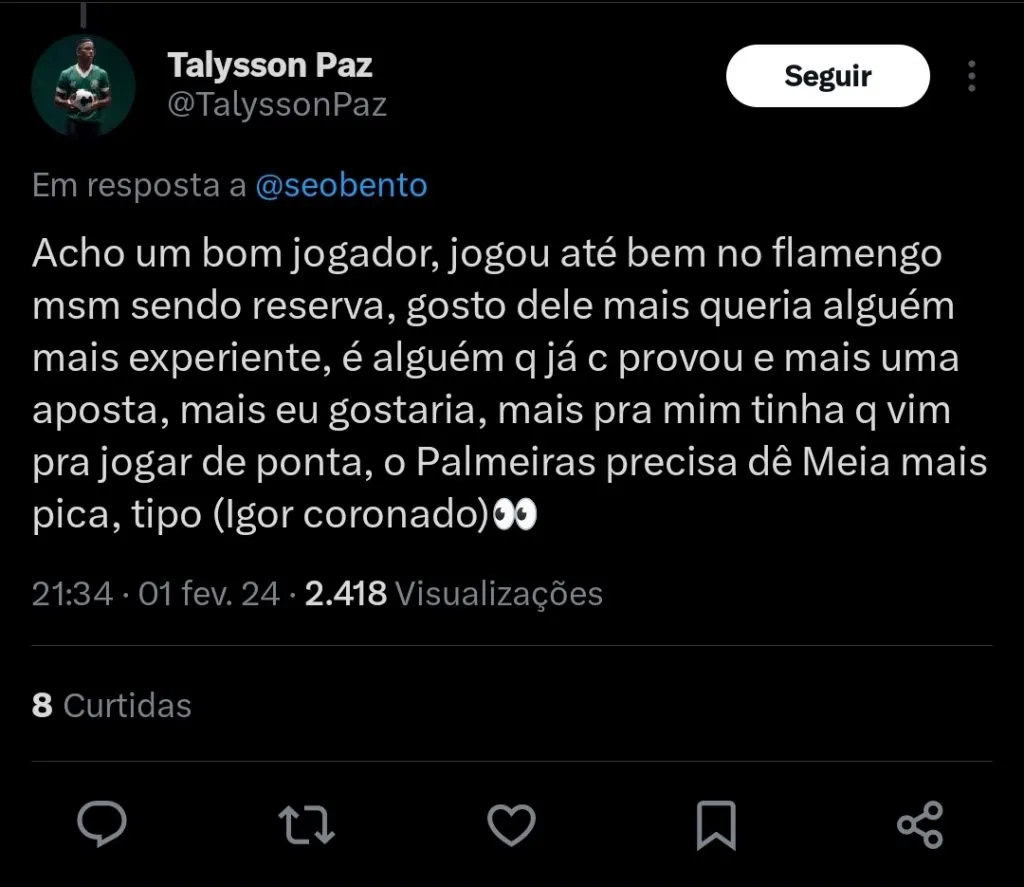1024x887 pixels.
Task: Show the 8 Curtidas list
Action: click(x=111, y=706)
